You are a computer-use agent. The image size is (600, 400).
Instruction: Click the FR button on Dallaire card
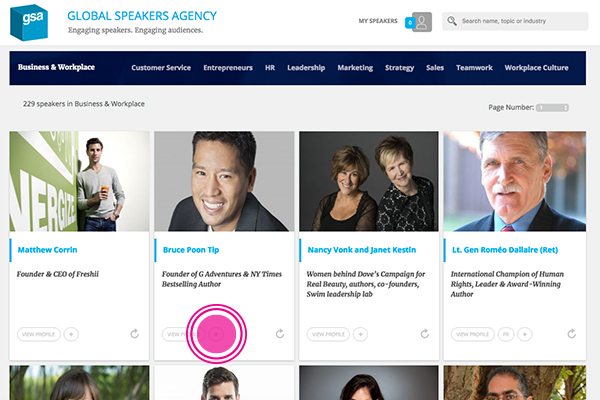(506, 334)
